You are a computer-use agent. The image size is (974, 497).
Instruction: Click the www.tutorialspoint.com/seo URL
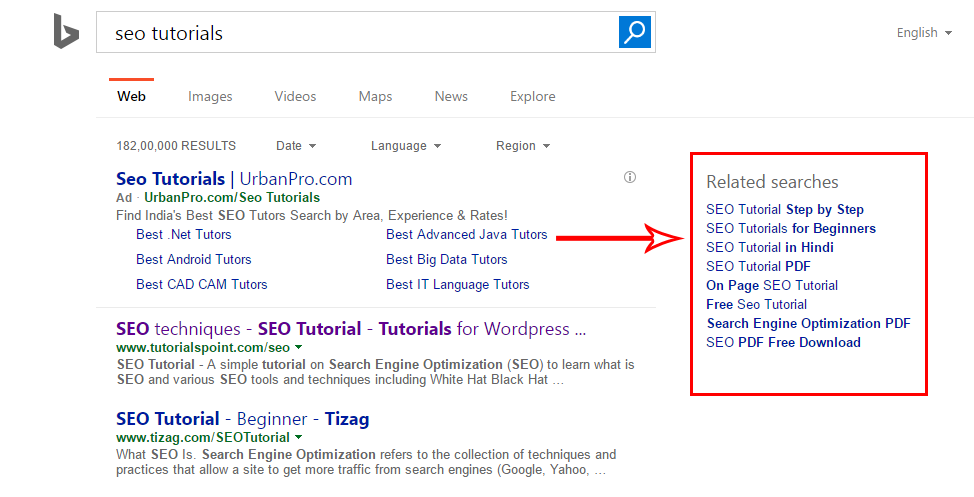(203, 348)
